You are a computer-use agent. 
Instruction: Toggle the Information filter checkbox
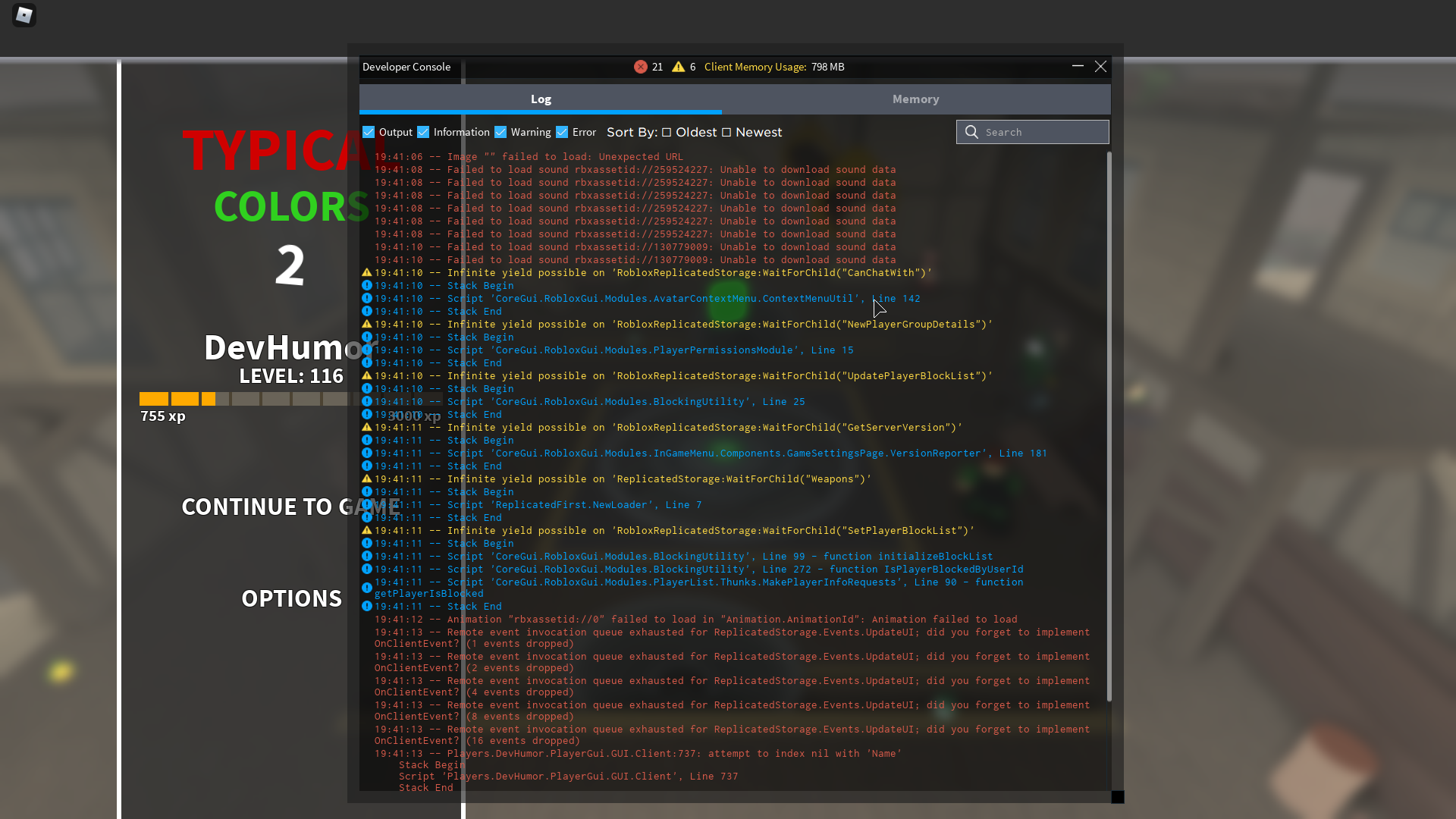[x=423, y=132]
